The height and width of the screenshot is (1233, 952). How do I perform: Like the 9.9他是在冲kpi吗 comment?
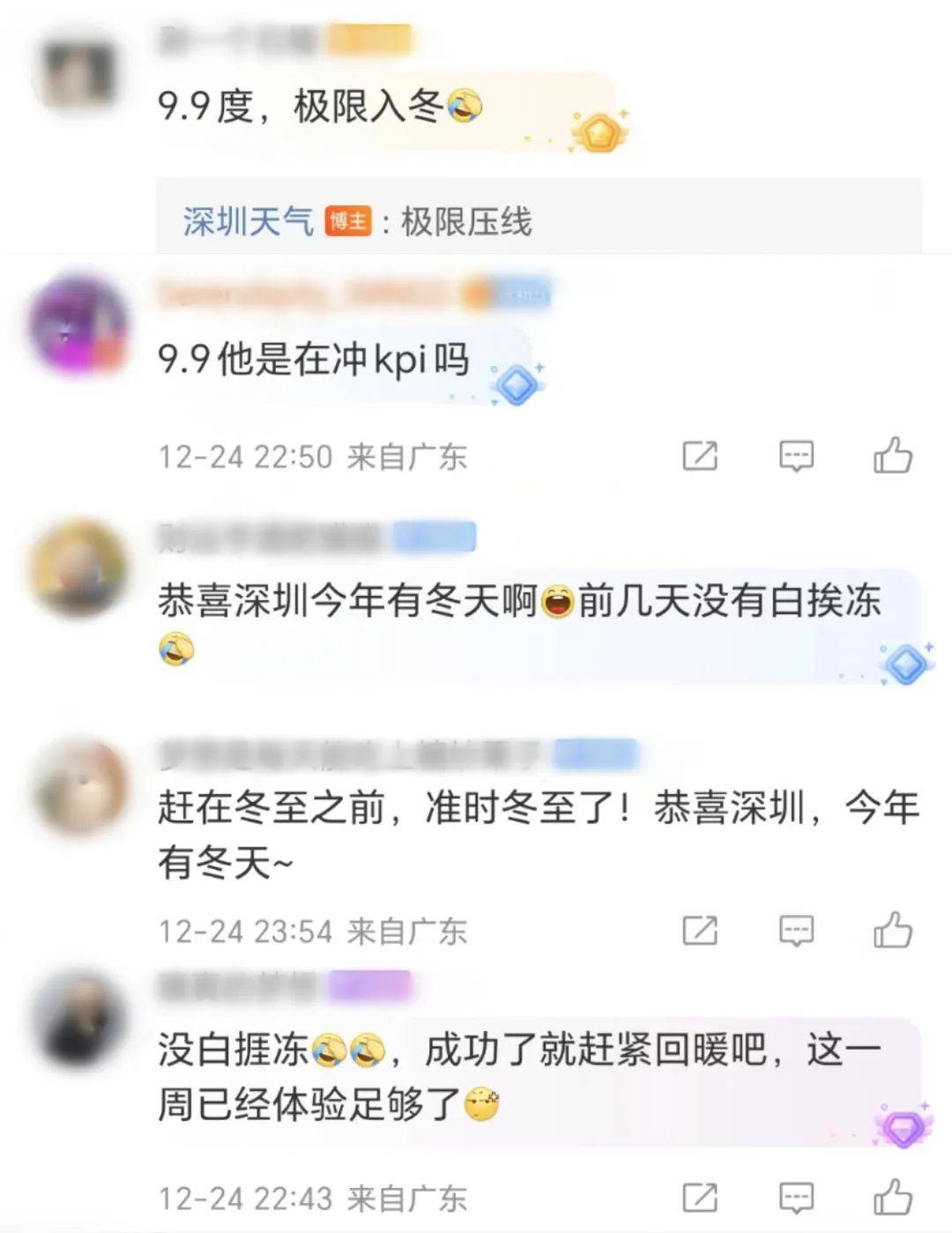tap(893, 456)
